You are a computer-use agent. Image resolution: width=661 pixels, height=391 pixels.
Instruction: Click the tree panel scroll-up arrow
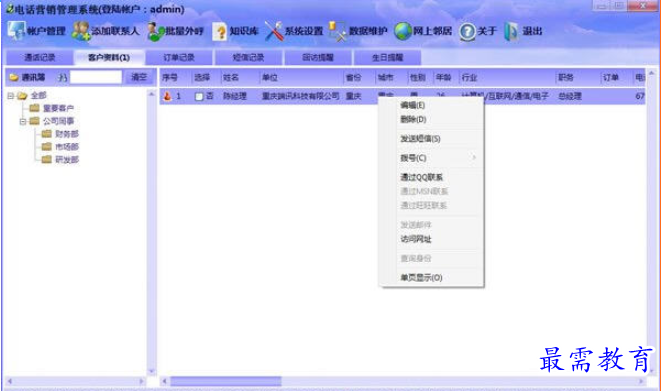pos(152,95)
